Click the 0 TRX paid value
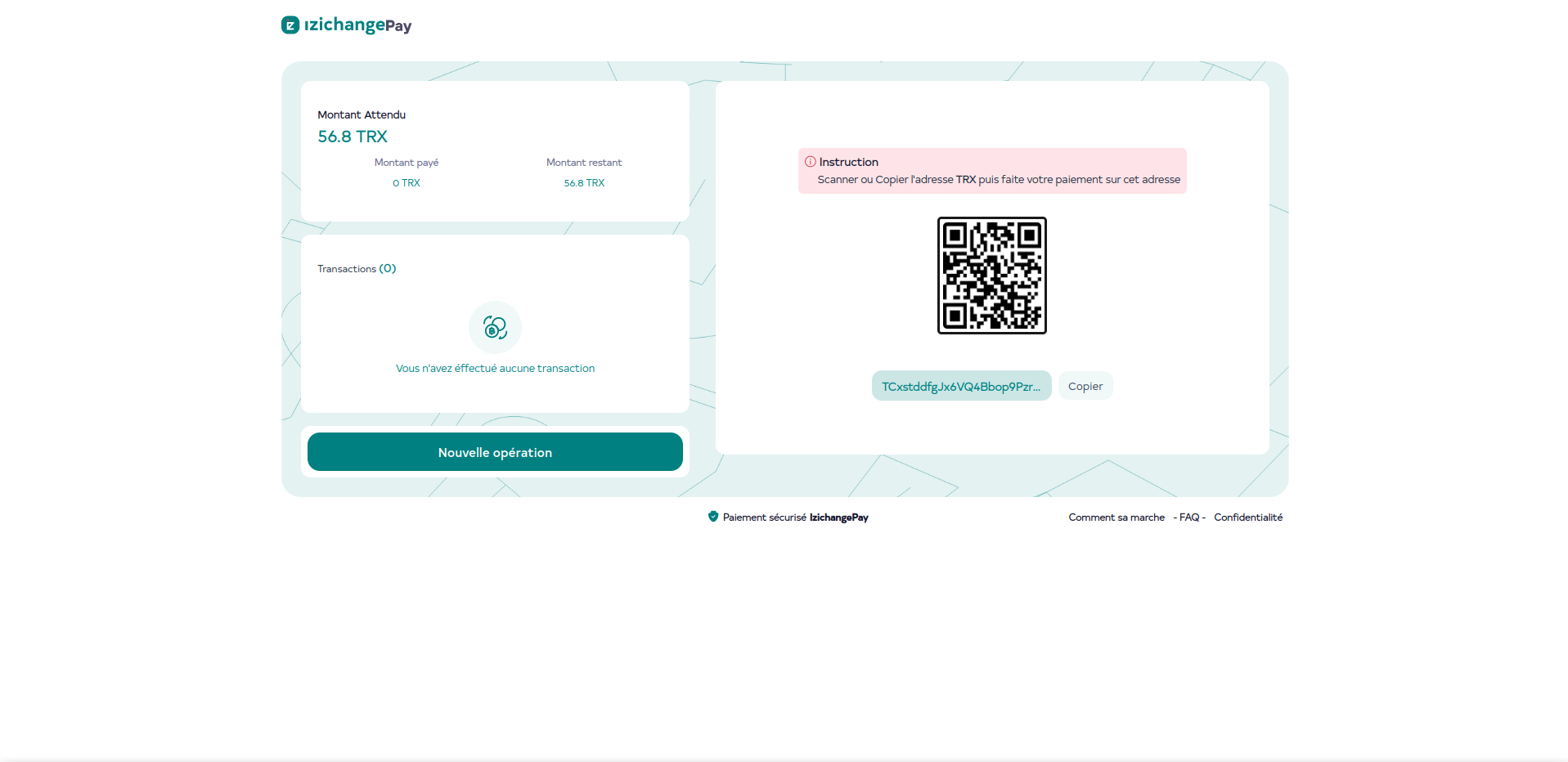 click(407, 183)
